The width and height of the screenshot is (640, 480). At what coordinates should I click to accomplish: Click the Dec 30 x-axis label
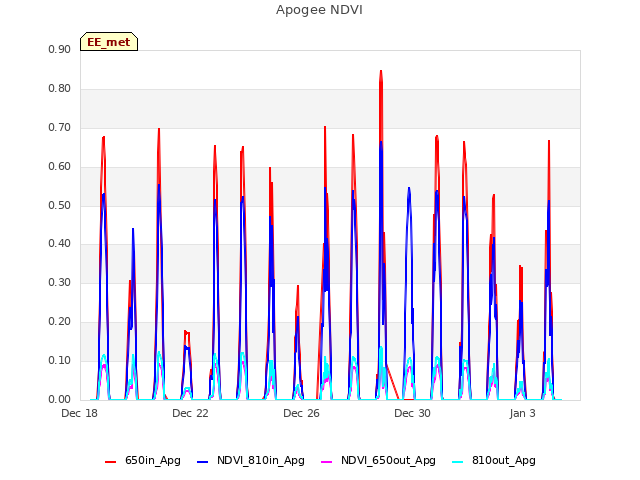pyautogui.click(x=413, y=413)
